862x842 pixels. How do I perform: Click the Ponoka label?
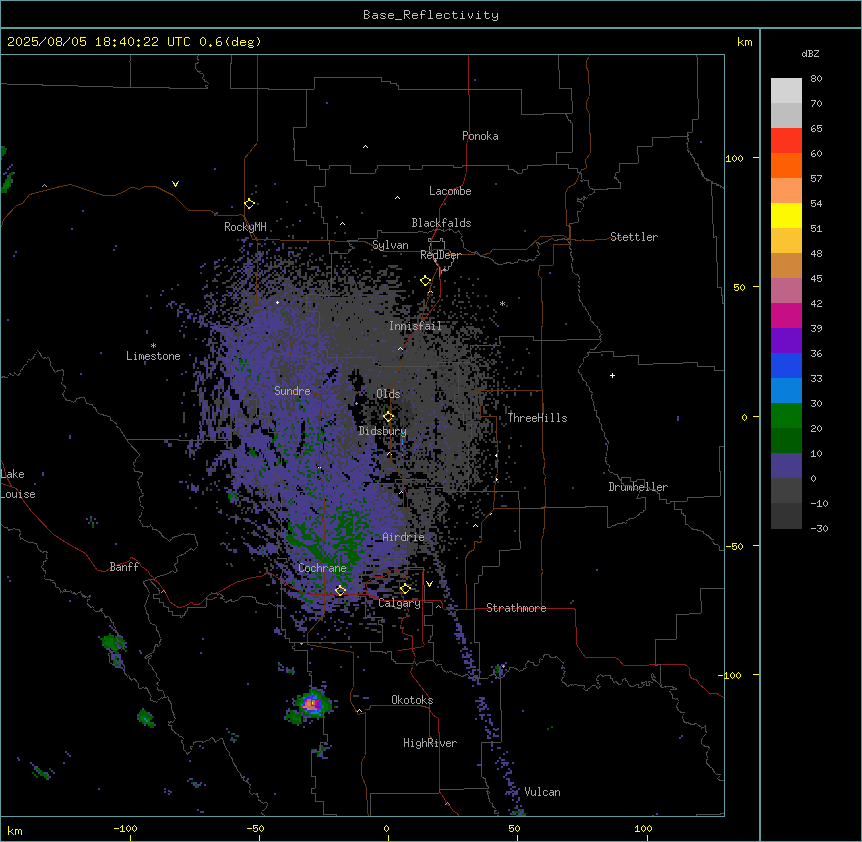click(480, 136)
